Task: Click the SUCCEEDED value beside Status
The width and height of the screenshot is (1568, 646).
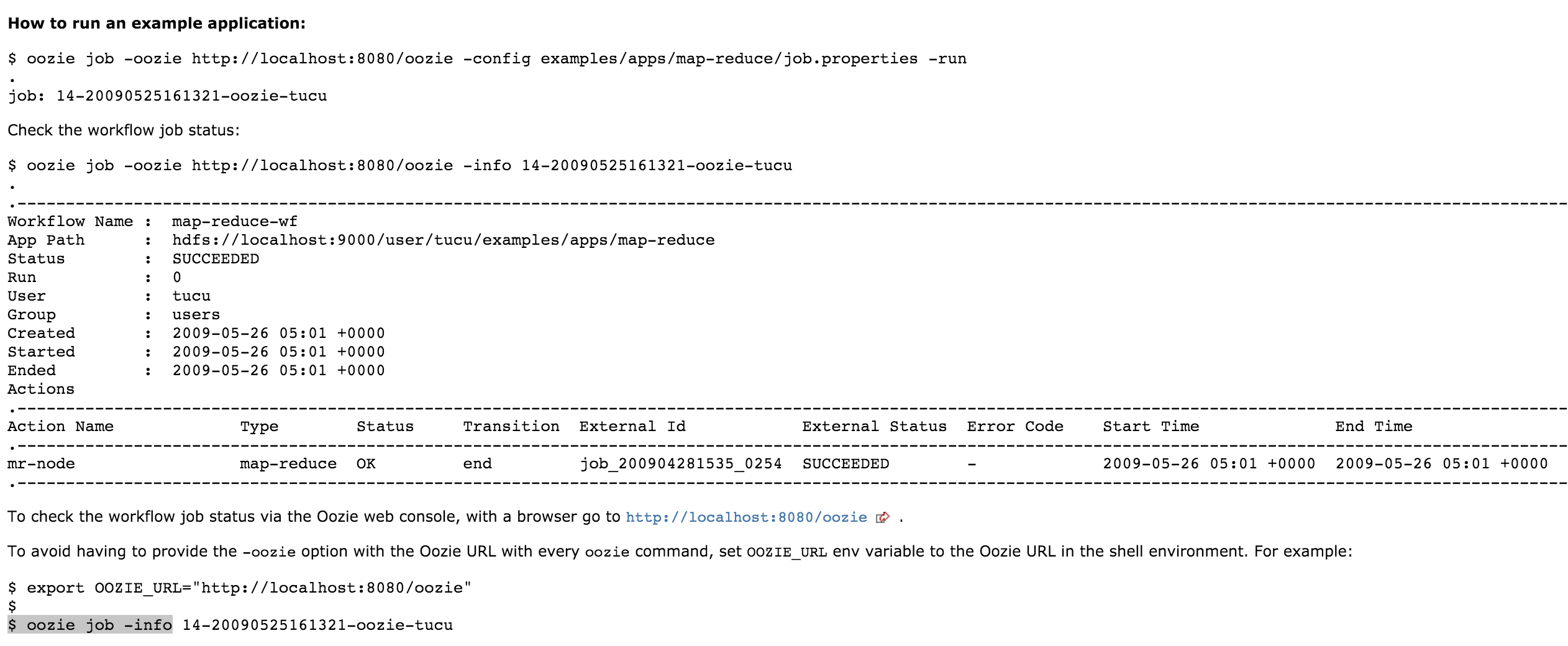Action: tap(216, 259)
